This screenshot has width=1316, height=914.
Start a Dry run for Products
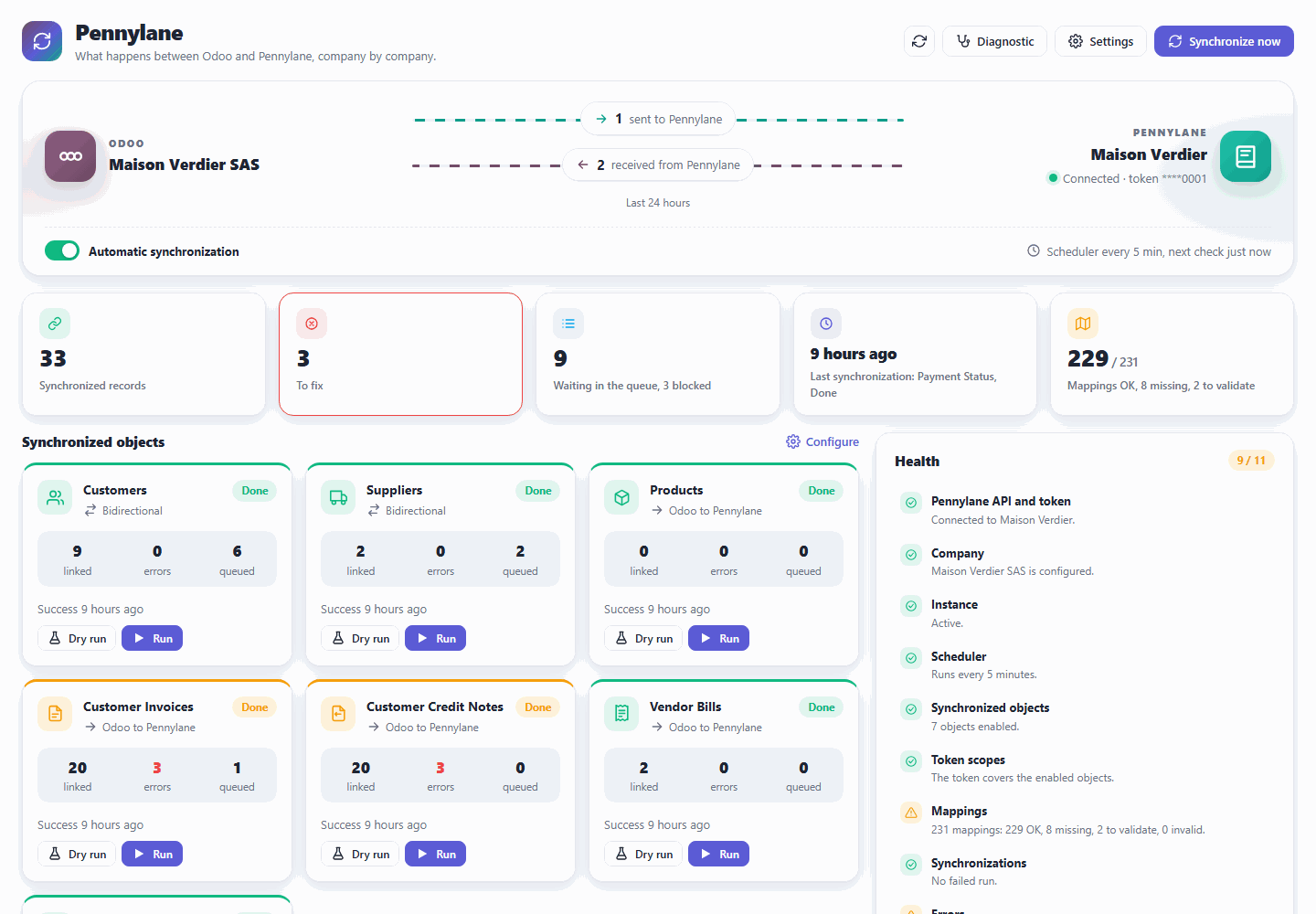(643, 638)
